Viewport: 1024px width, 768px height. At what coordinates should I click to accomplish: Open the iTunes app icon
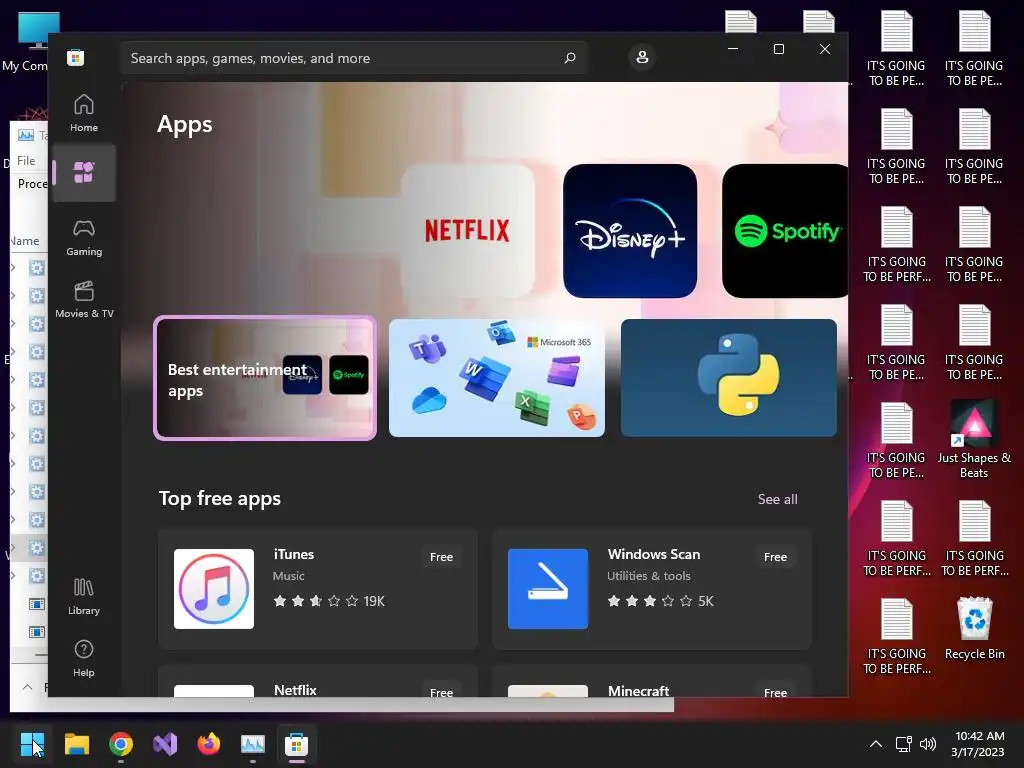point(214,589)
